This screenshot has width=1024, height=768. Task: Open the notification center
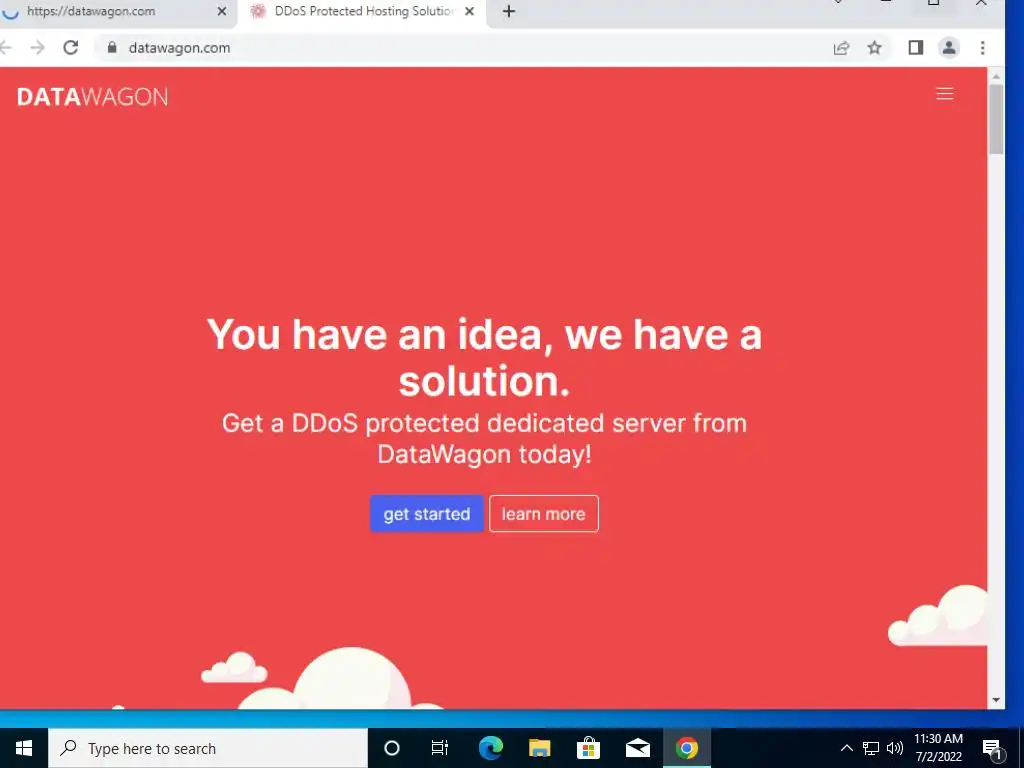(x=992, y=749)
